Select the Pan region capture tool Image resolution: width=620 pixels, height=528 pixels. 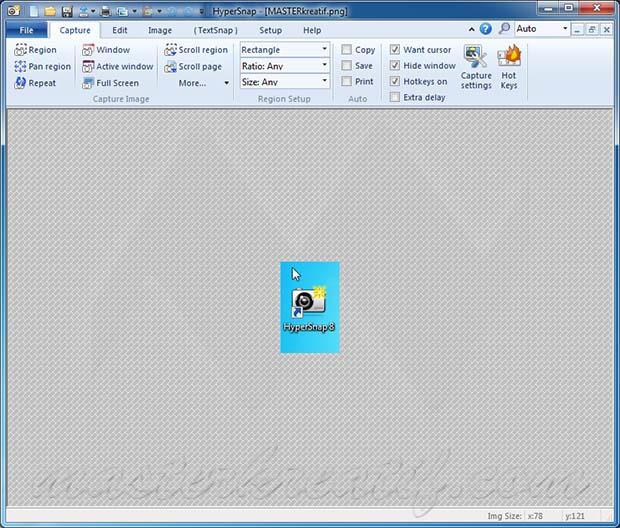click(x=21, y=67)
